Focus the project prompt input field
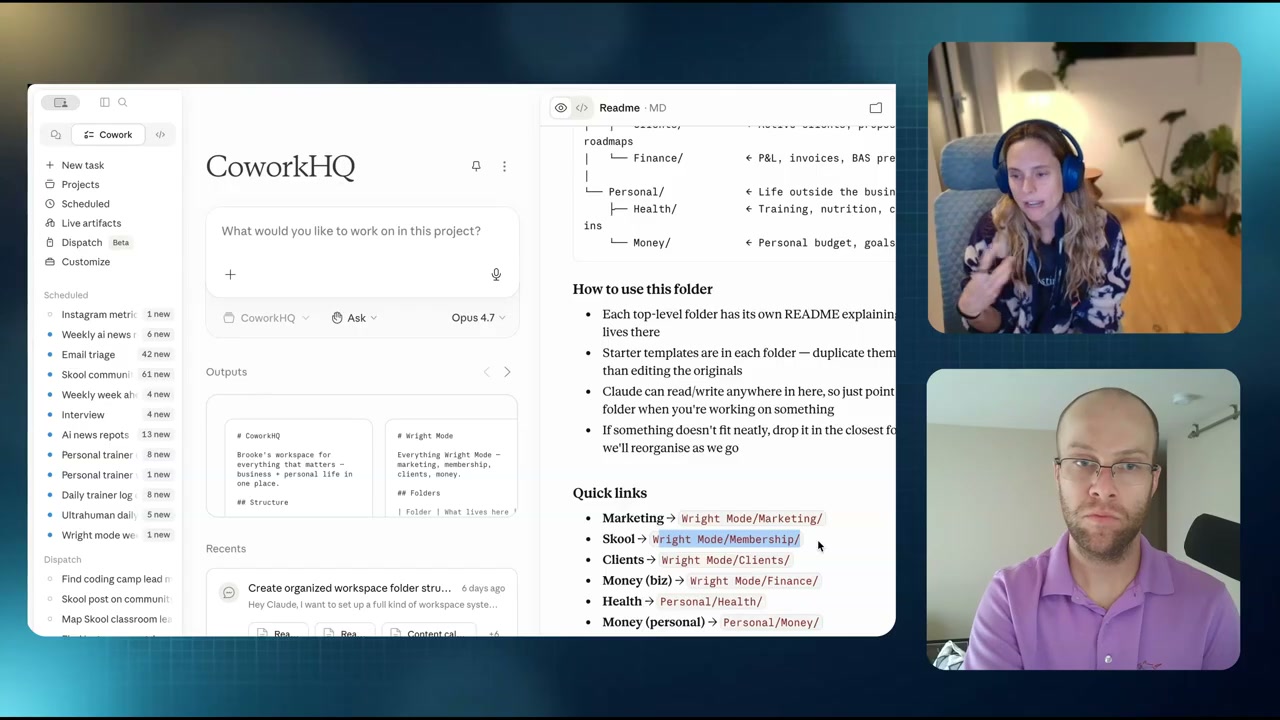The height and width of the screenshot is (720, 1280). [362, 231]
